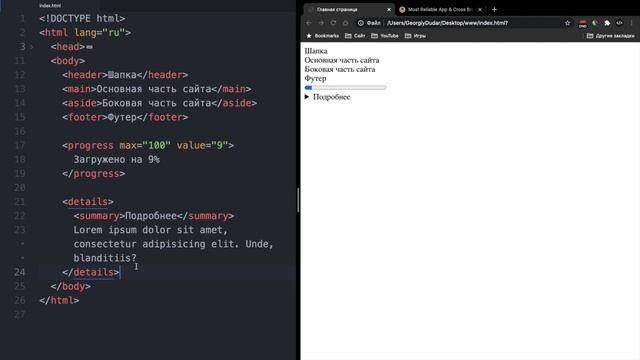Open the index.html editor tab

[x=50, y=6]
